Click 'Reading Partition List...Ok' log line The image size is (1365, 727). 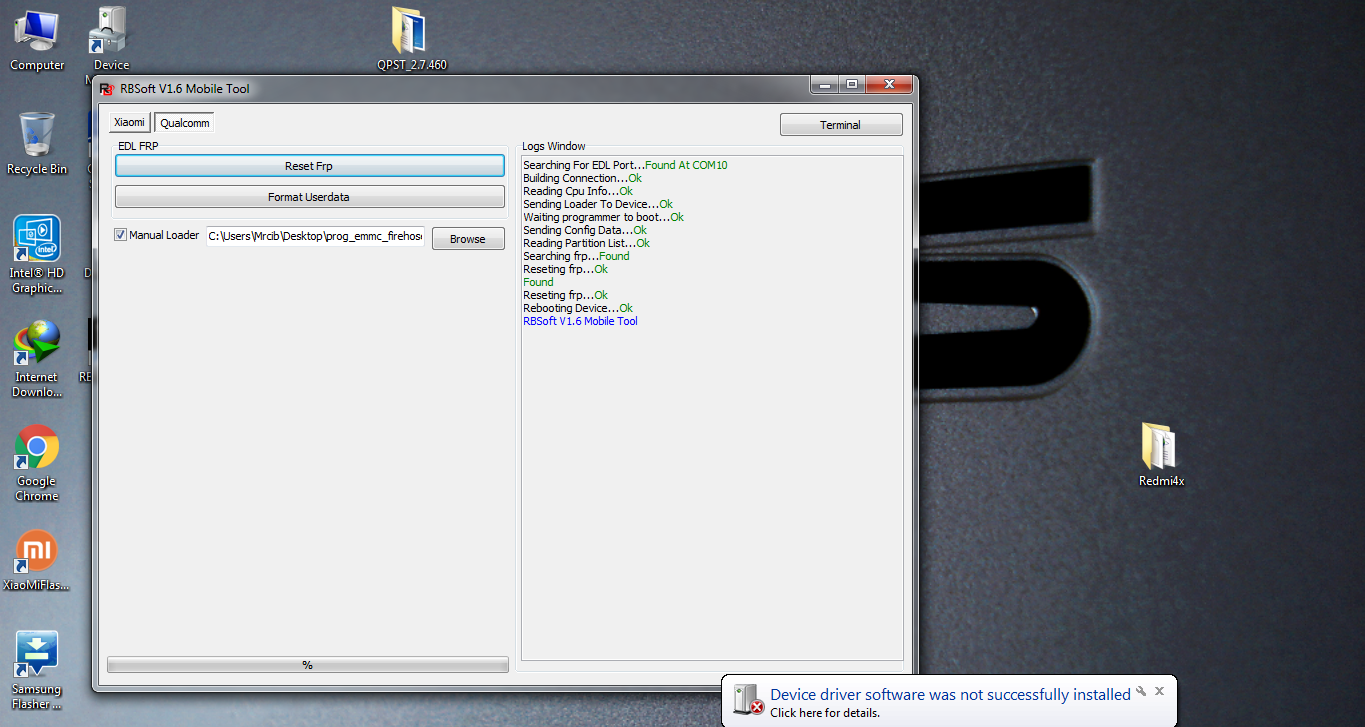point(586,243)
